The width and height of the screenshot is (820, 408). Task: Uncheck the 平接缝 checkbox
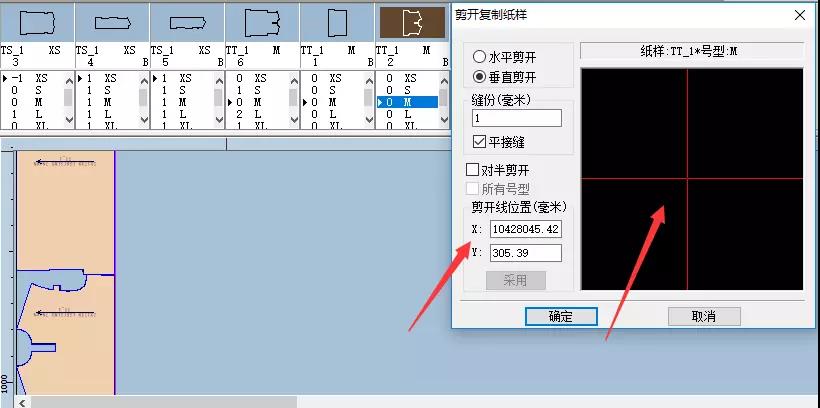tap(479, 142)
